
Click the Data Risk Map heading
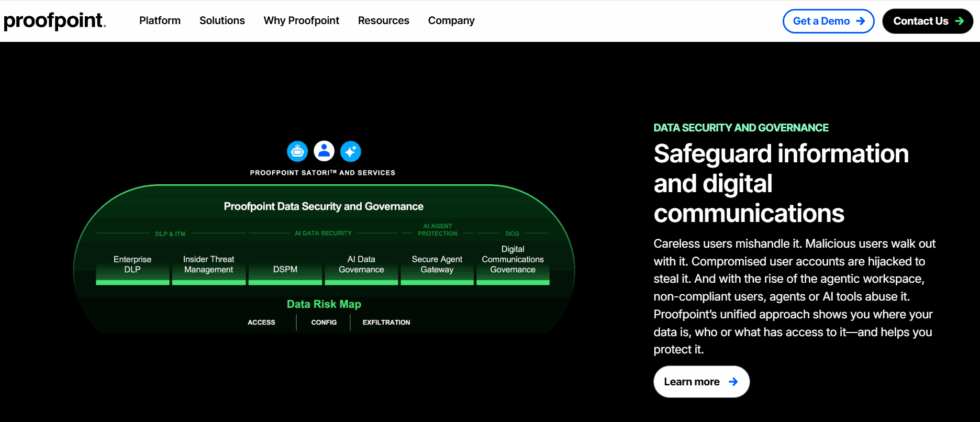tap(324, 304)
